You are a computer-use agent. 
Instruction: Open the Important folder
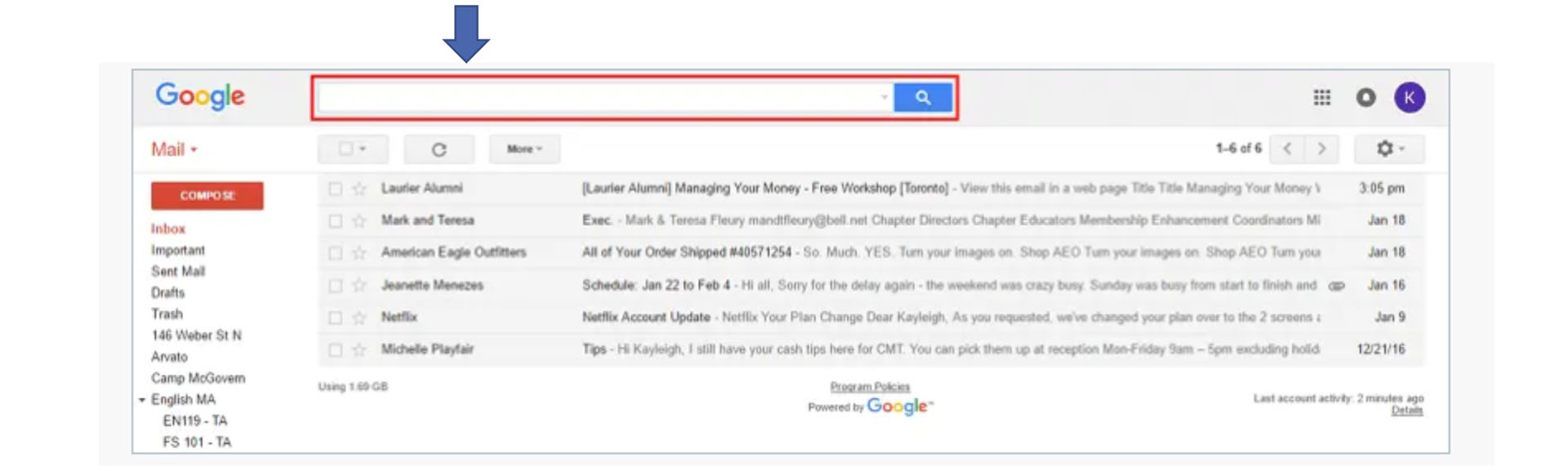[178, 251]
